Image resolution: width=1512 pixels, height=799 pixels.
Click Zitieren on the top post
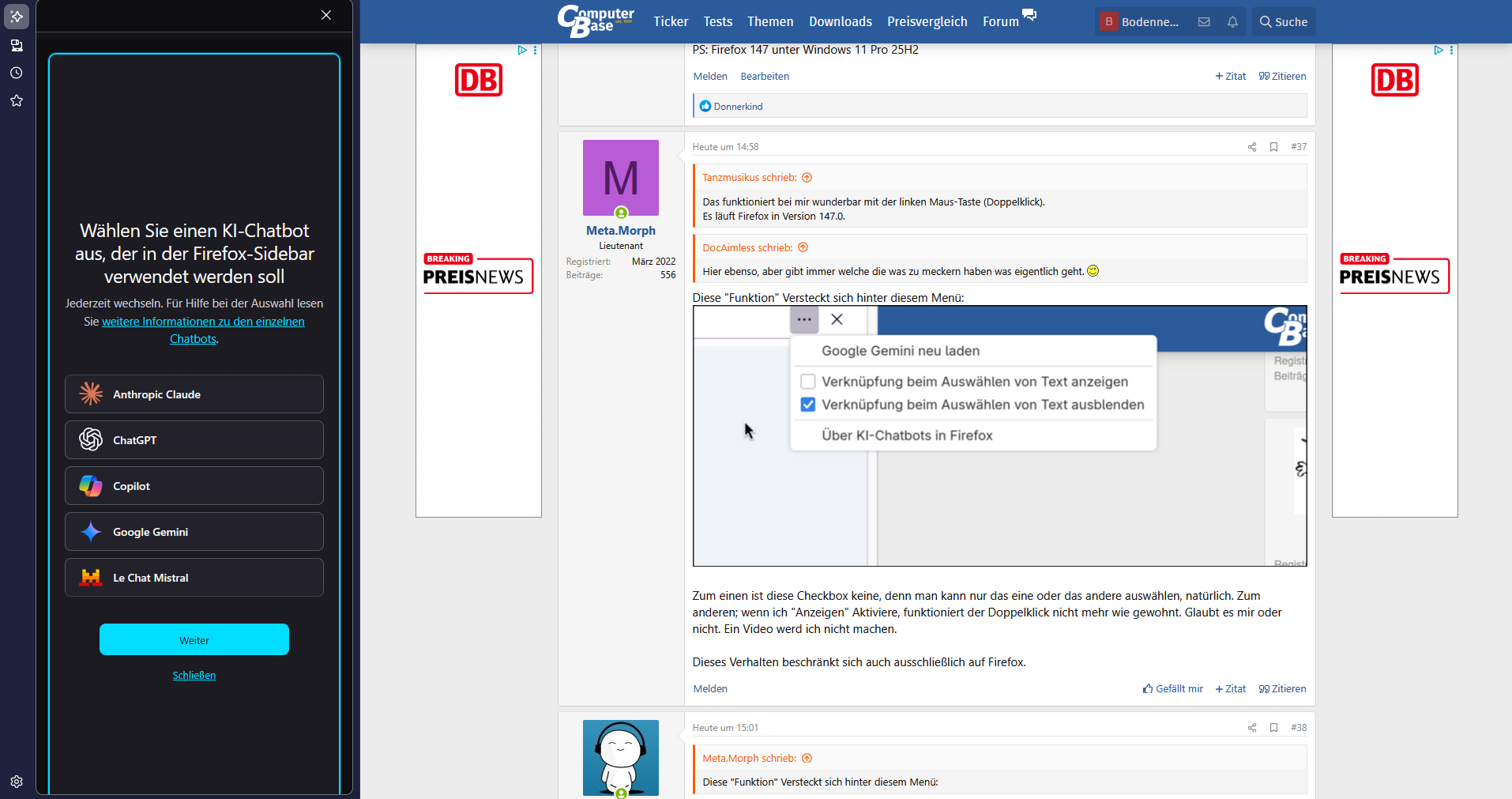[1283, 77]
